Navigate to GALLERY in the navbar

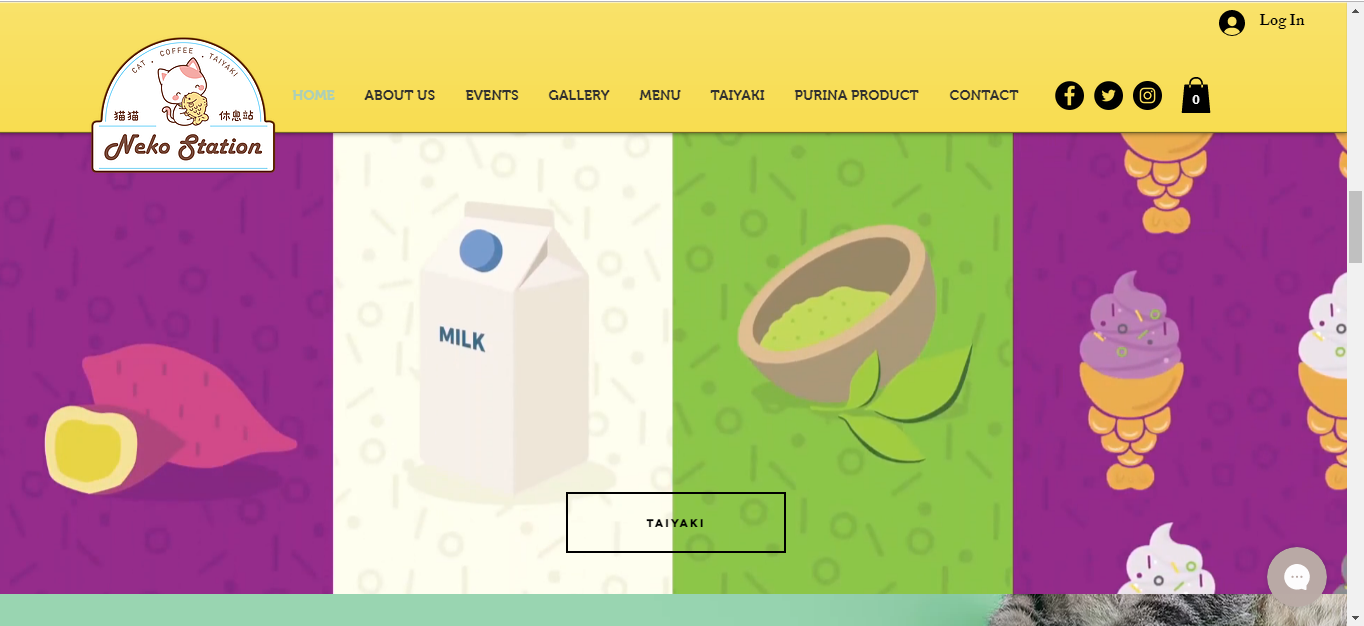coord(579,95)
